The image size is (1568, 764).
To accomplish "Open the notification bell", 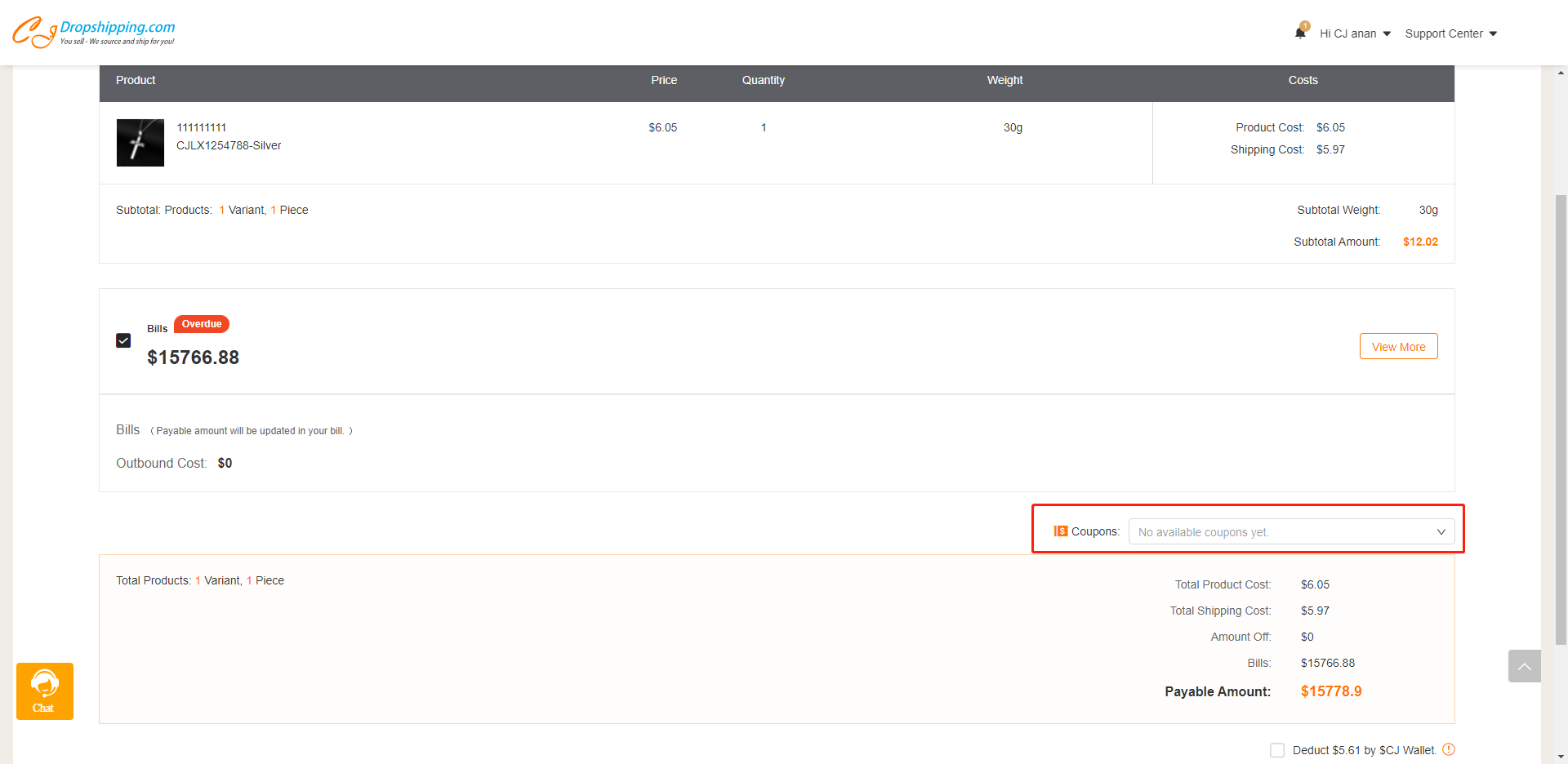I will pos(1300,33).
